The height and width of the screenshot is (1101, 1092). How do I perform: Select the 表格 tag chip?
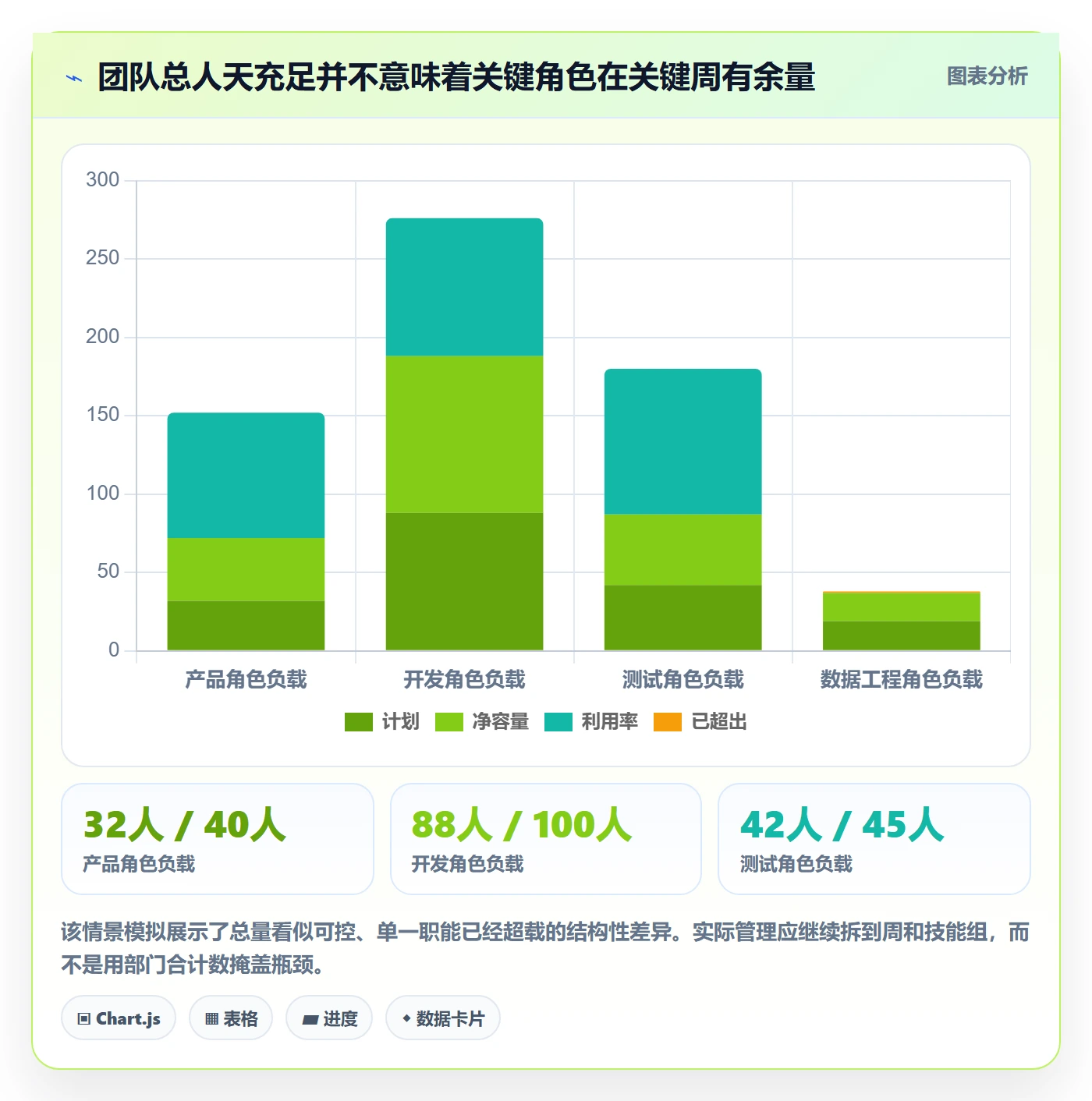click(231, 1018)
